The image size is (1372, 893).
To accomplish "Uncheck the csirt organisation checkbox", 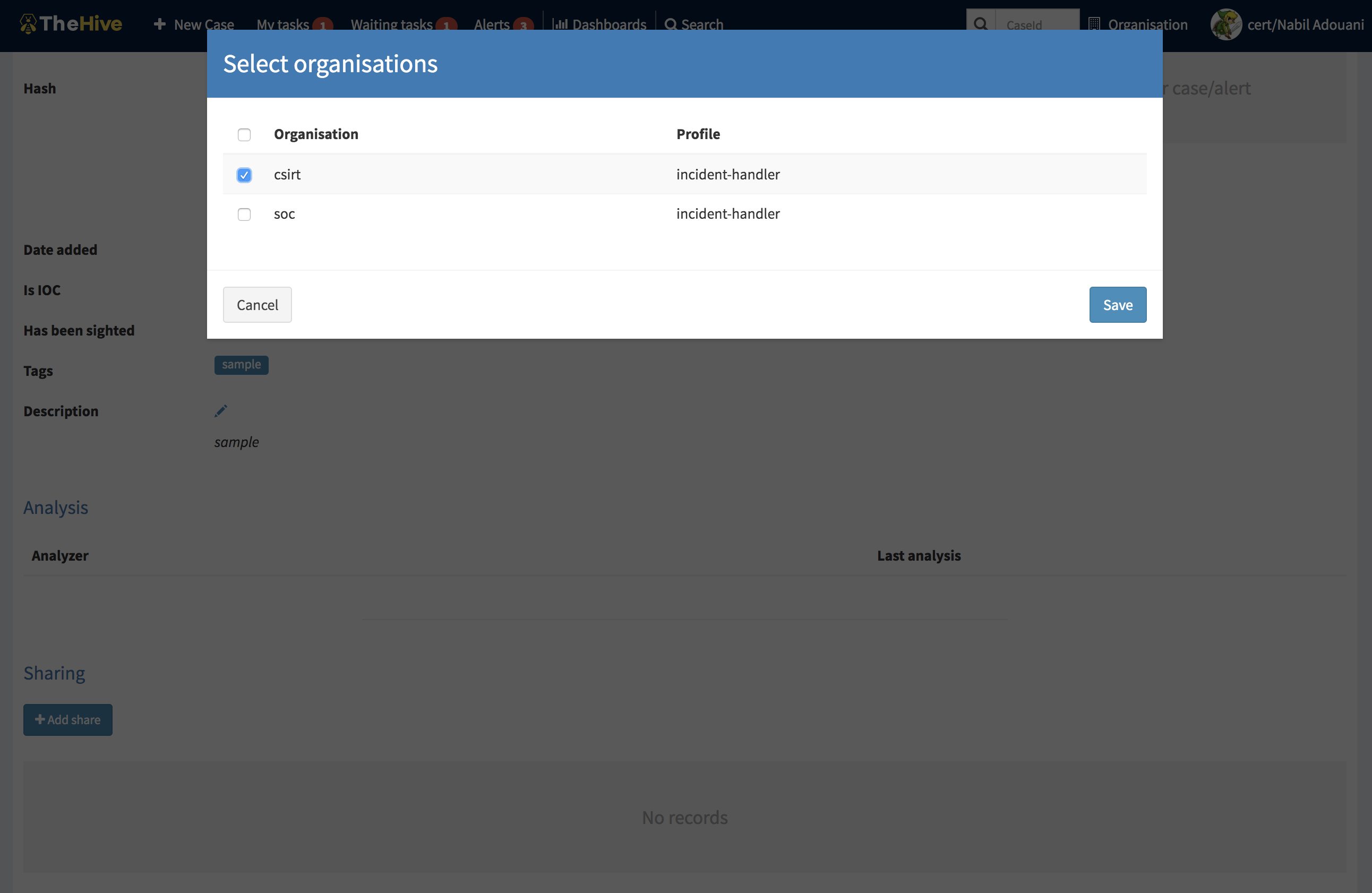I will click(x=244, y=175).
